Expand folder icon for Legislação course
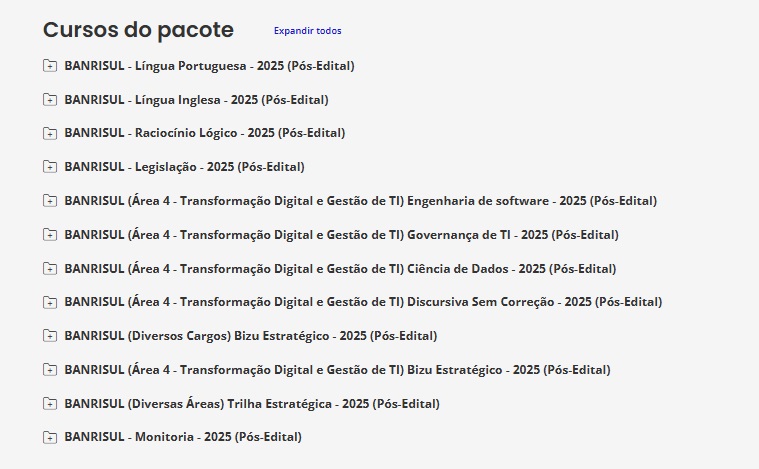The height and width of the screenshot is (469, 759). 50,166
